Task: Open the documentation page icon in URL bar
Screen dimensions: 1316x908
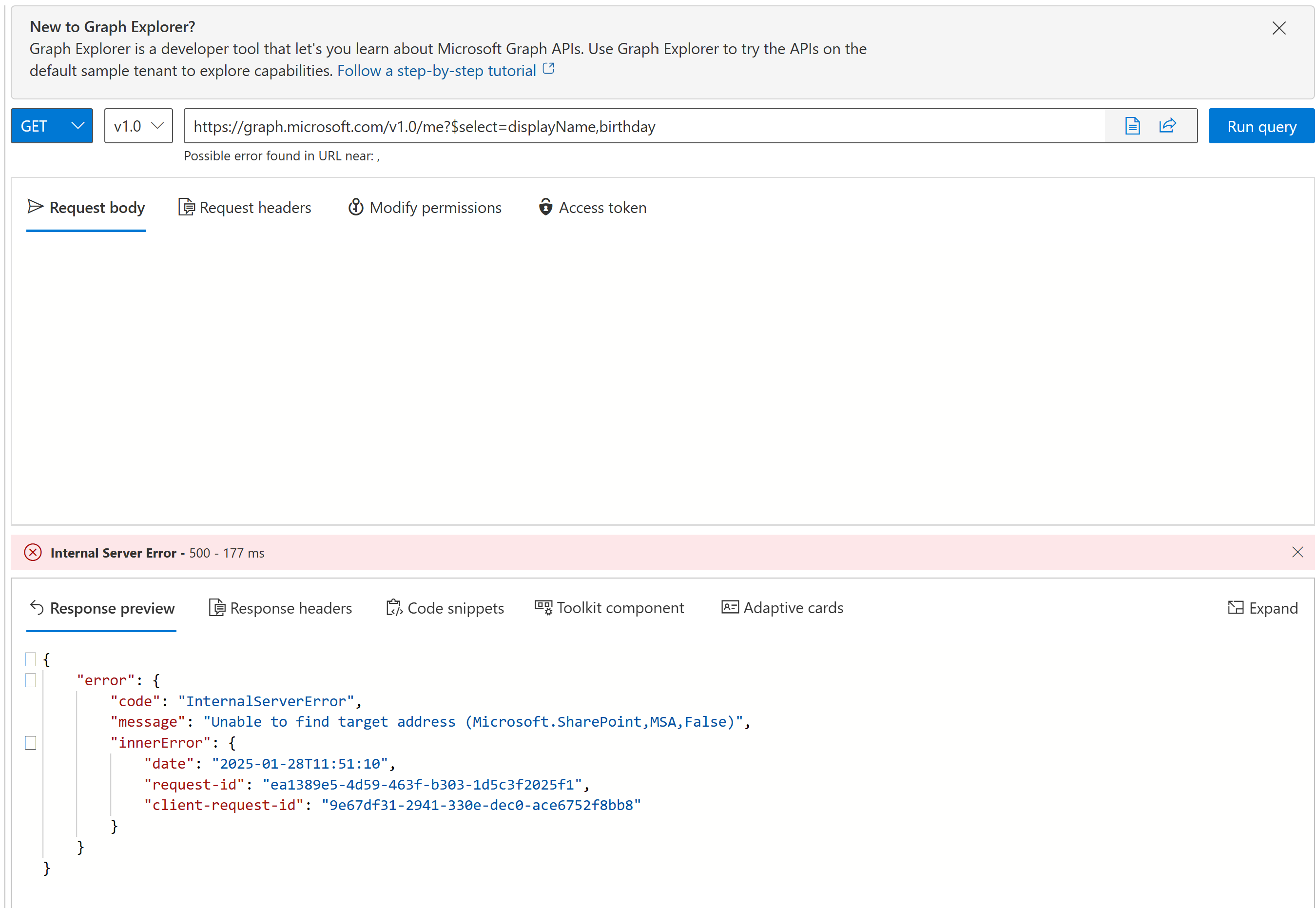Action: click(1132, 126)
